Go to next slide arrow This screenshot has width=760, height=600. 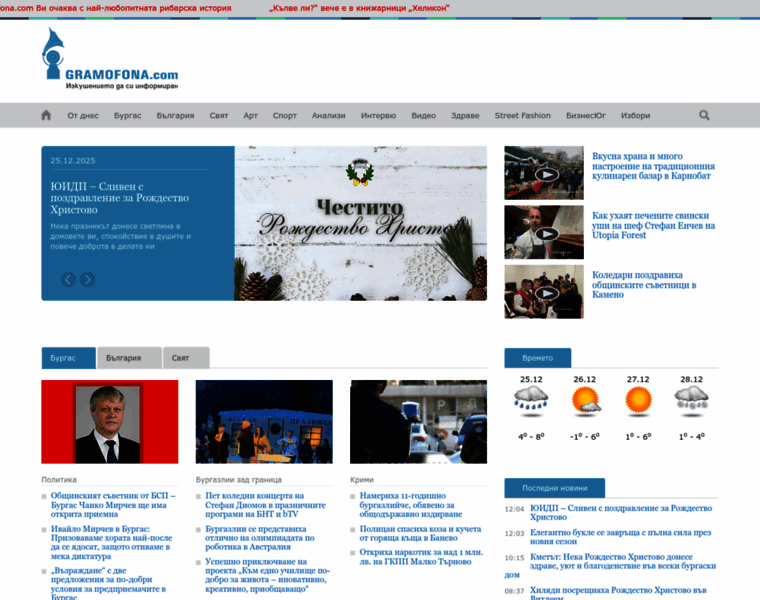(87, 280)
